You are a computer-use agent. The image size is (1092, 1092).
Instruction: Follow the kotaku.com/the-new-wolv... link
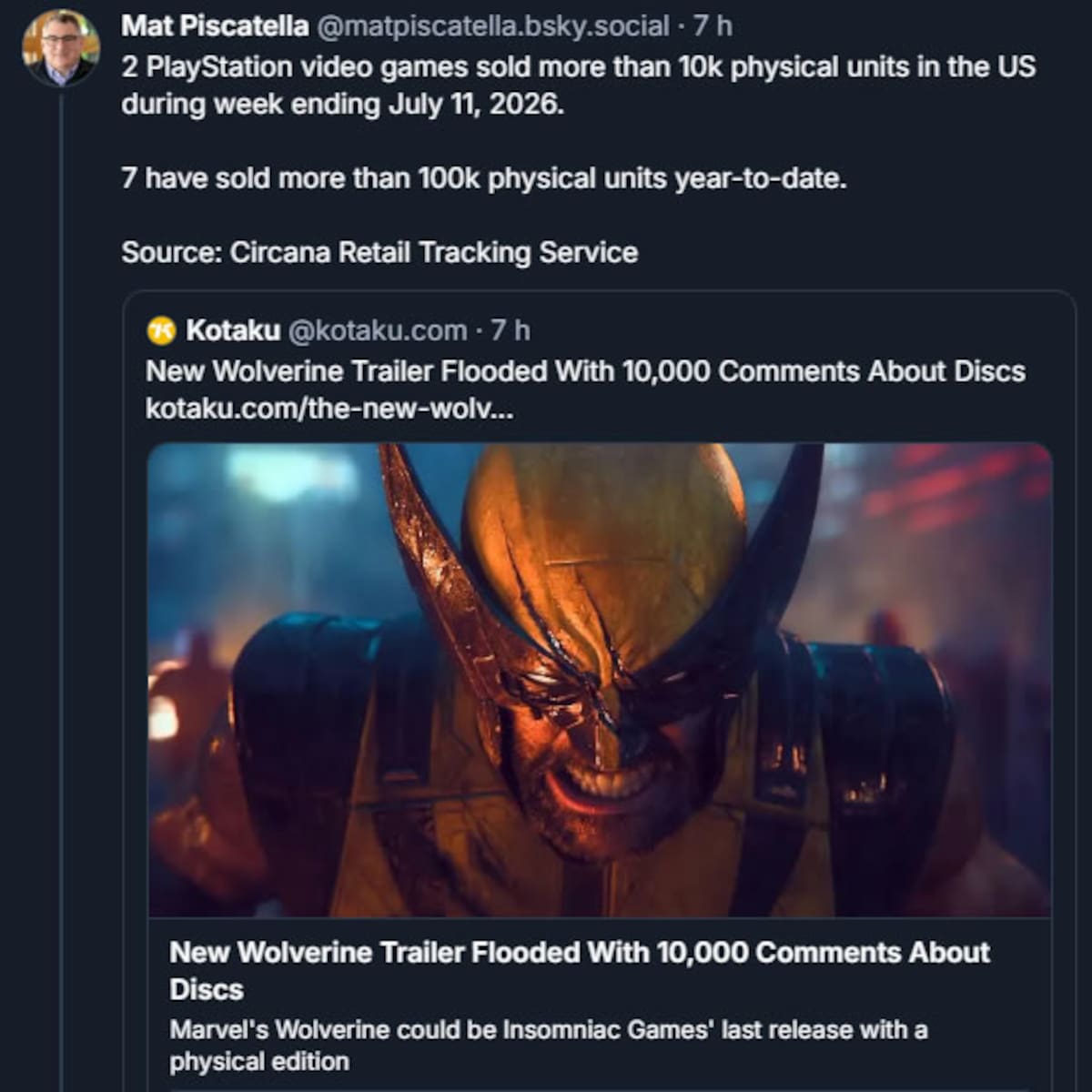click(329, 409)
